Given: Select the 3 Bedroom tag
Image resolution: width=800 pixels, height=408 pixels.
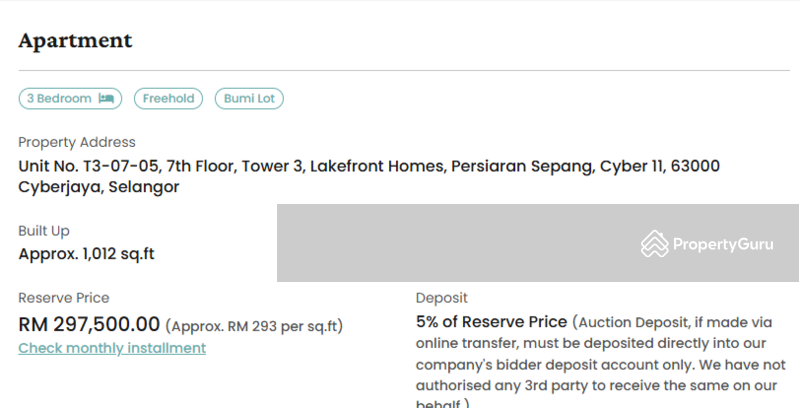Looking at the screenshot, I should pos(70,98).
